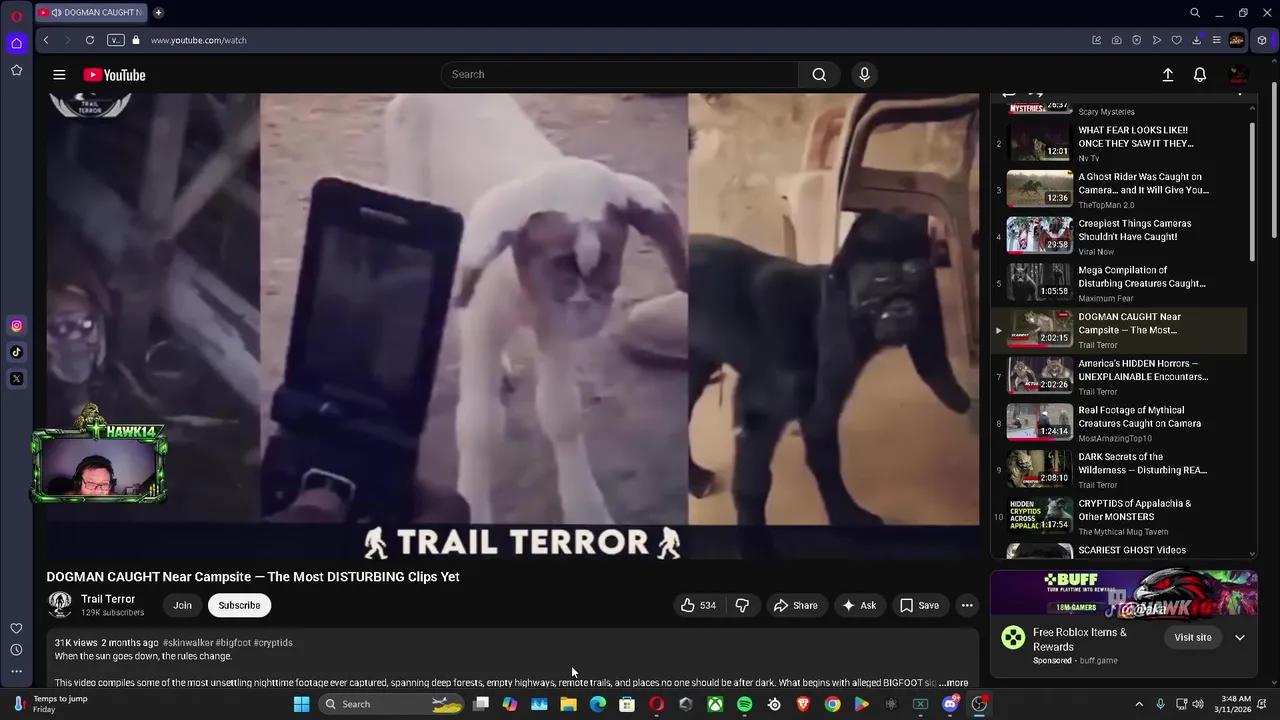This screenshot has height=720, width=1280.
Task: Open Discord from the taskbar
Action: click(950, 704)
